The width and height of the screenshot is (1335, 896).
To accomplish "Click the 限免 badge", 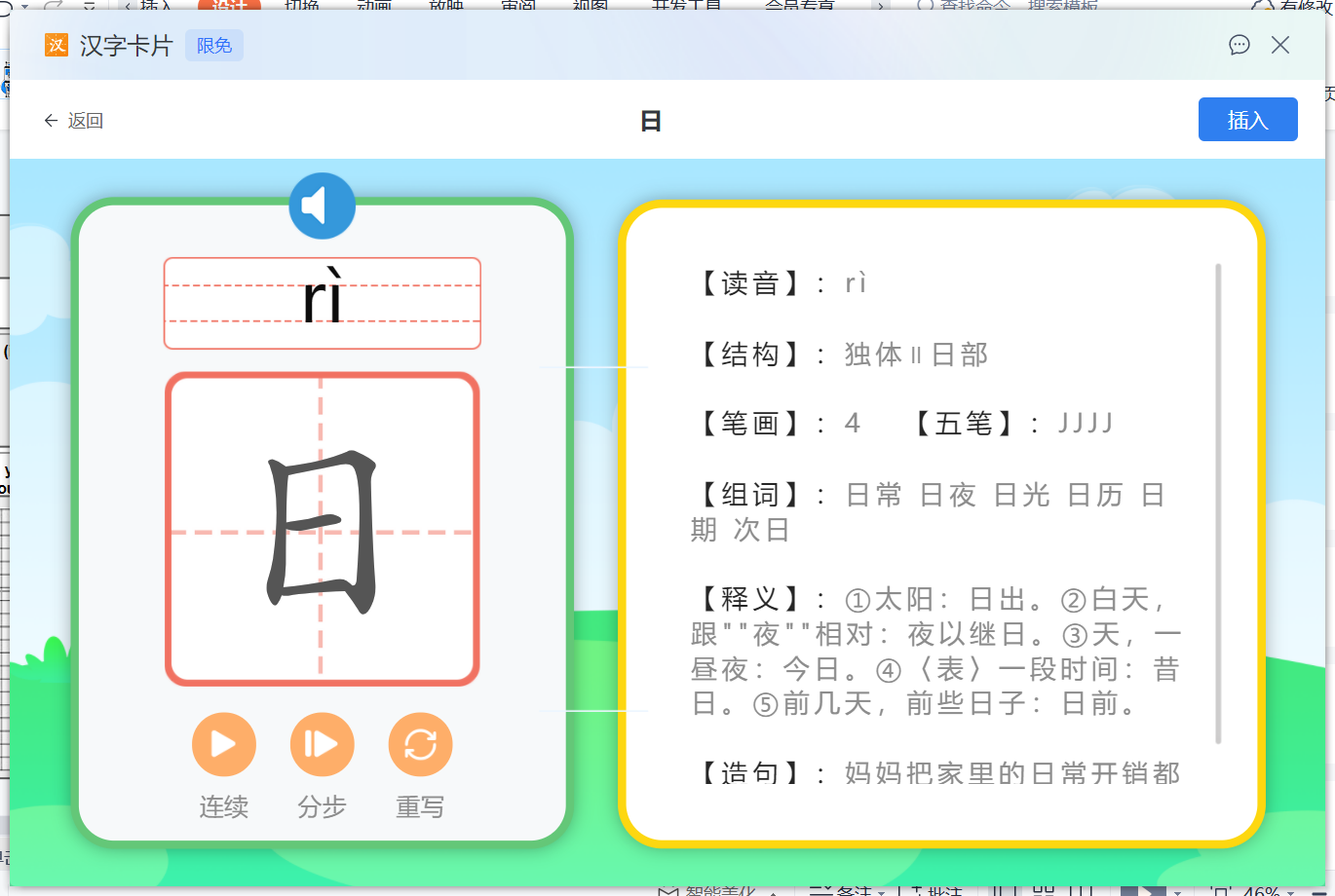I will point(214,46).
